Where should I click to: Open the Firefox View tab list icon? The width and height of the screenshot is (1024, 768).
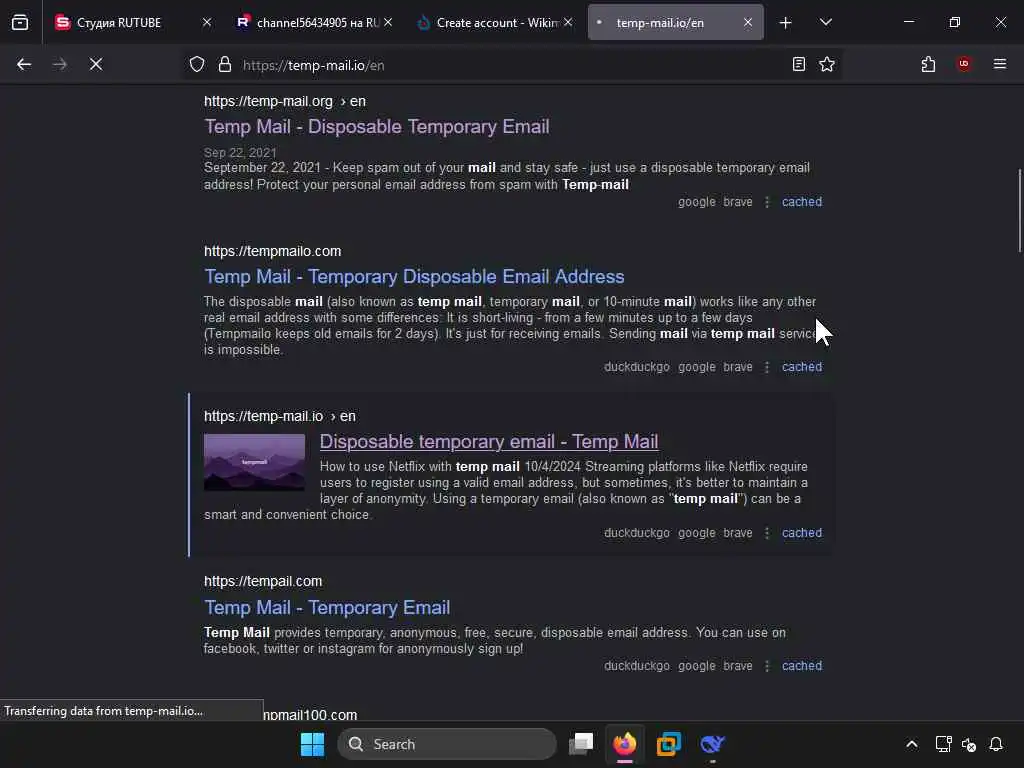click(x=20, y=22)
